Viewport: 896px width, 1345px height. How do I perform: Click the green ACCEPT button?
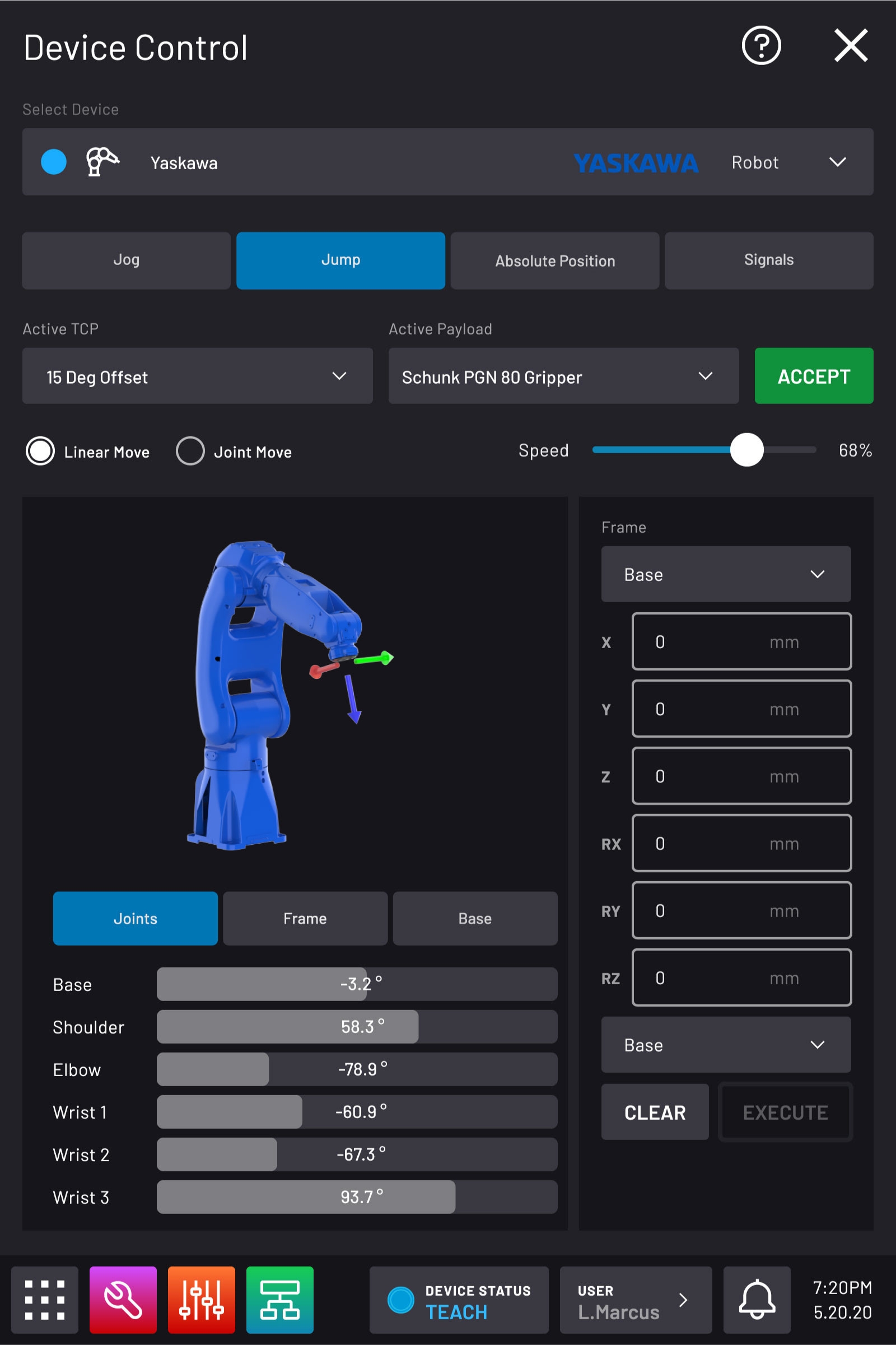coord(814,376)
